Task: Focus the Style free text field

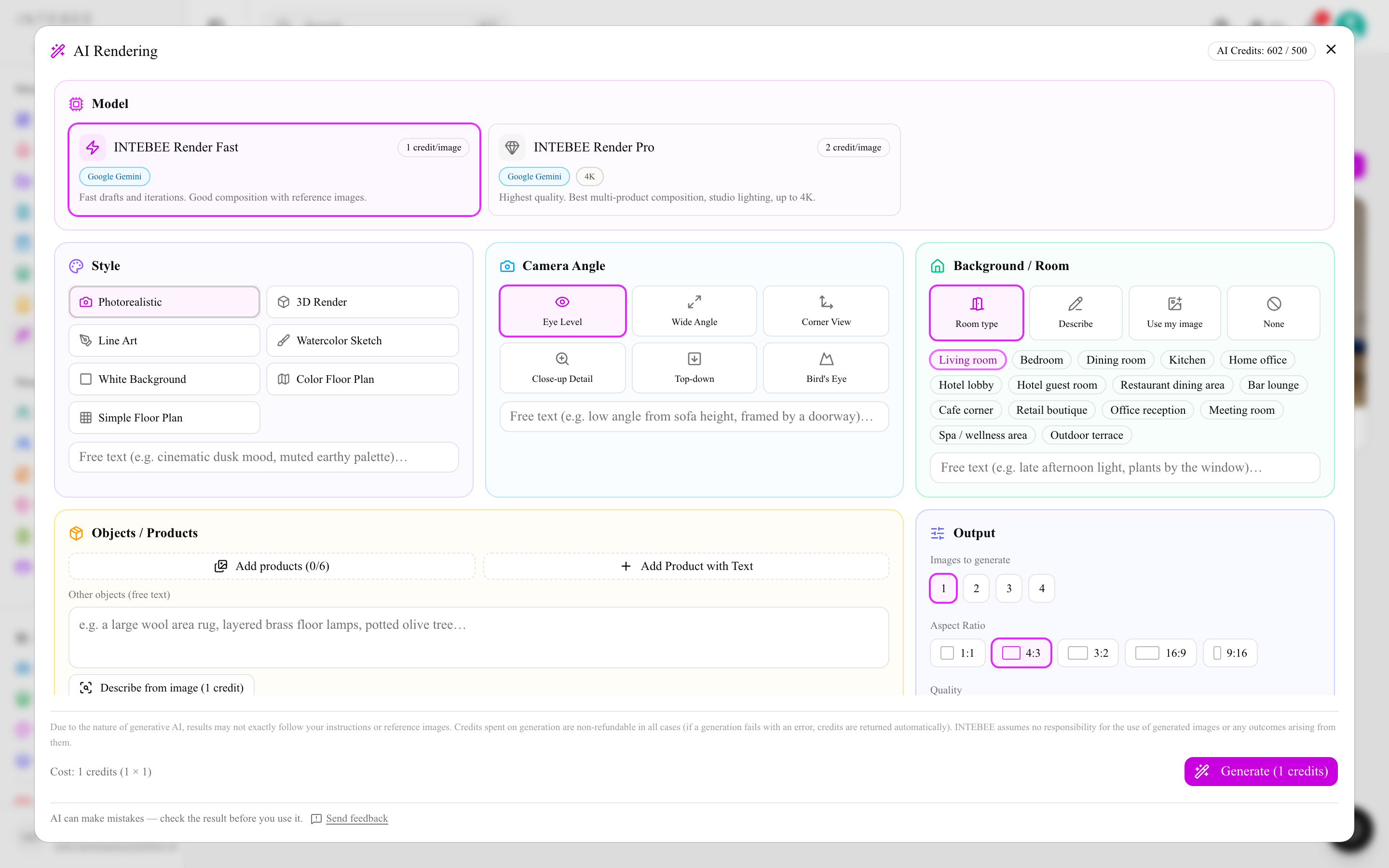Action: (x=263, y=457)
